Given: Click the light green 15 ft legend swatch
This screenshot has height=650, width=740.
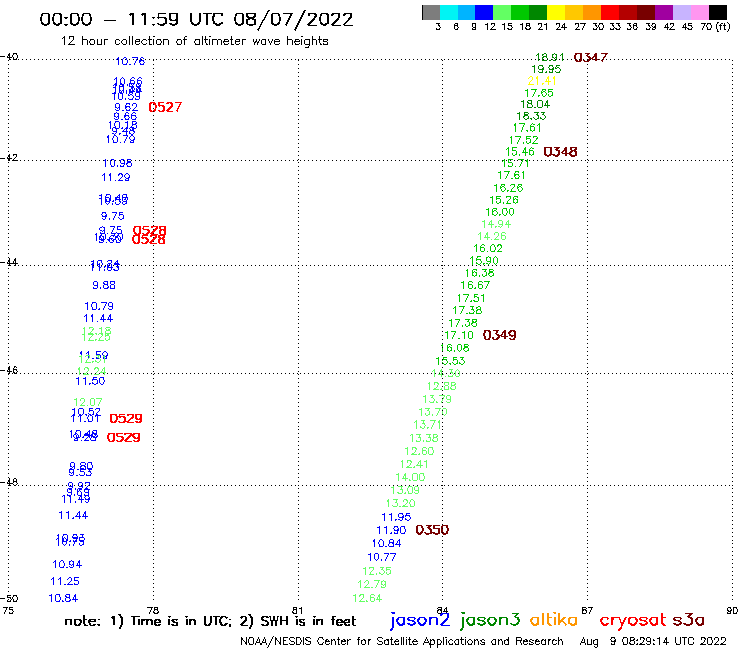Looking at the screenshot, I should (502, 12).
